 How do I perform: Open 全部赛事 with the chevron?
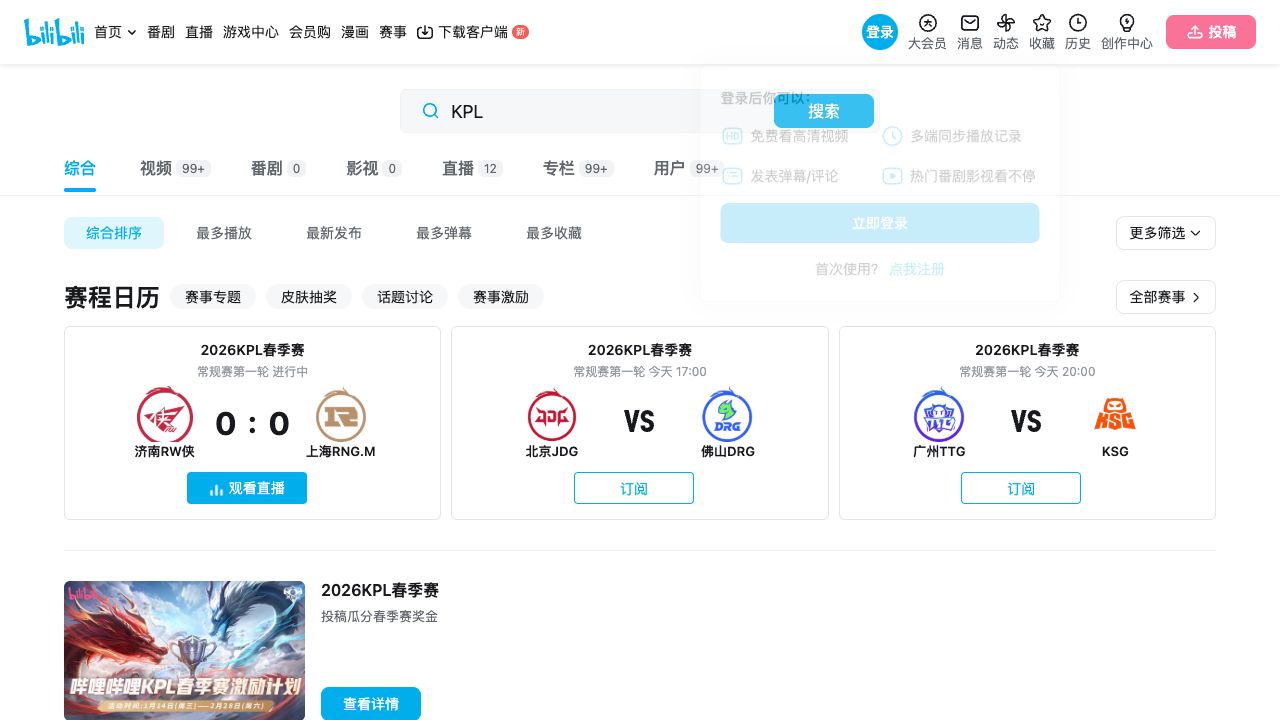1165,297
